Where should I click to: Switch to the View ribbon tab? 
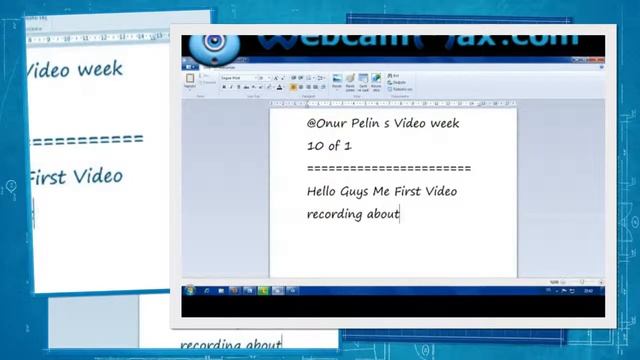coord(228,68)
